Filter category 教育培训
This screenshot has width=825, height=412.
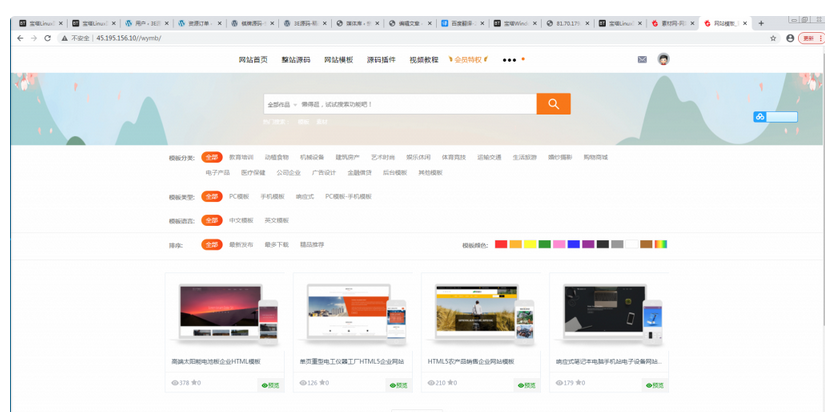coord(241,157)
